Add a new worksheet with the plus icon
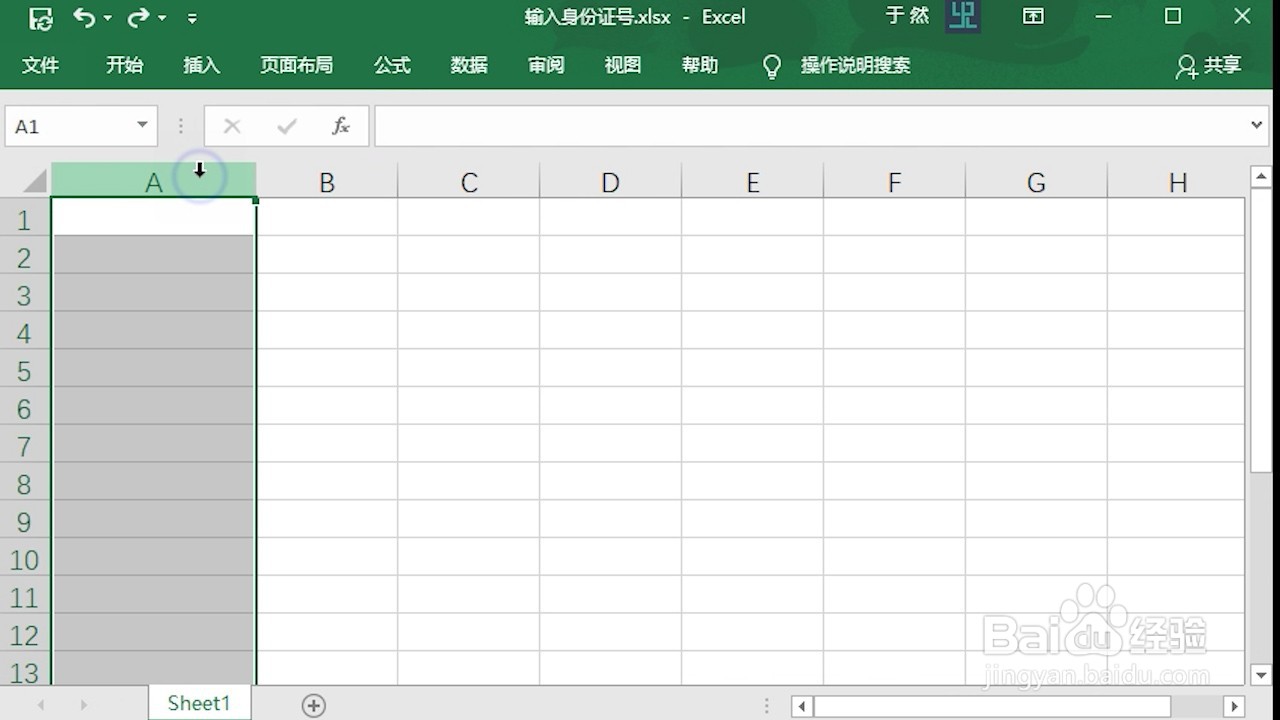 point(313,705)
